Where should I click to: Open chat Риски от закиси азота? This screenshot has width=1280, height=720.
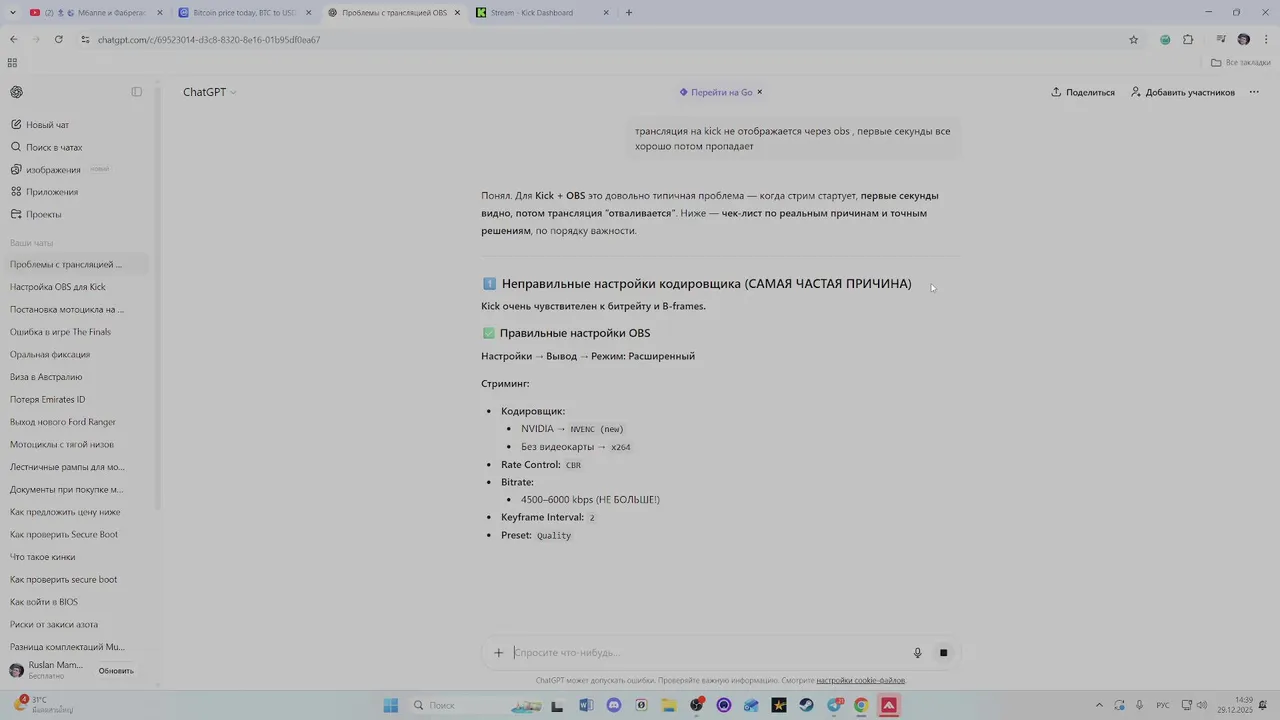tap(77, 624)
